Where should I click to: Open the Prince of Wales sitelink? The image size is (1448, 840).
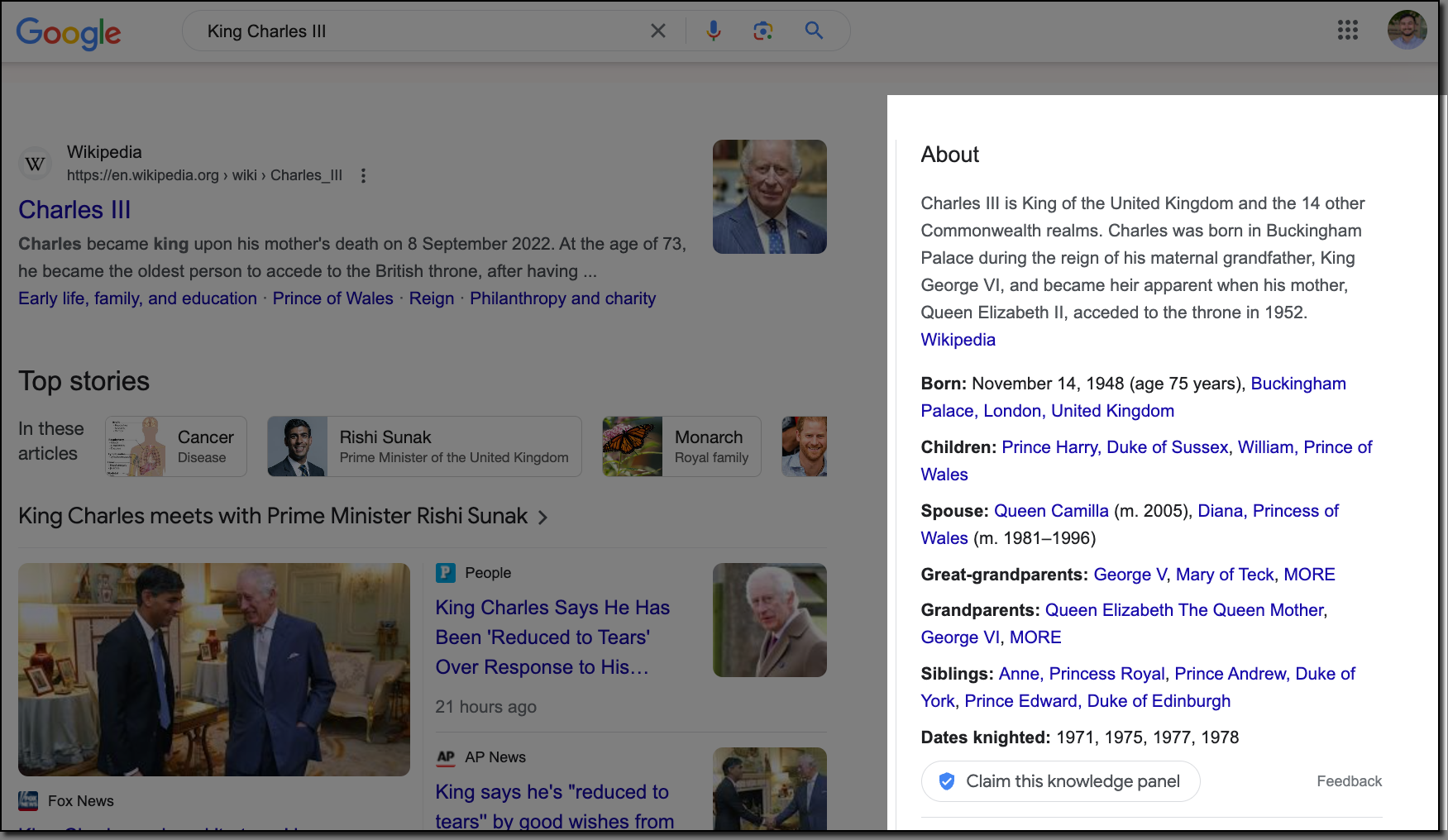[333, 298]
